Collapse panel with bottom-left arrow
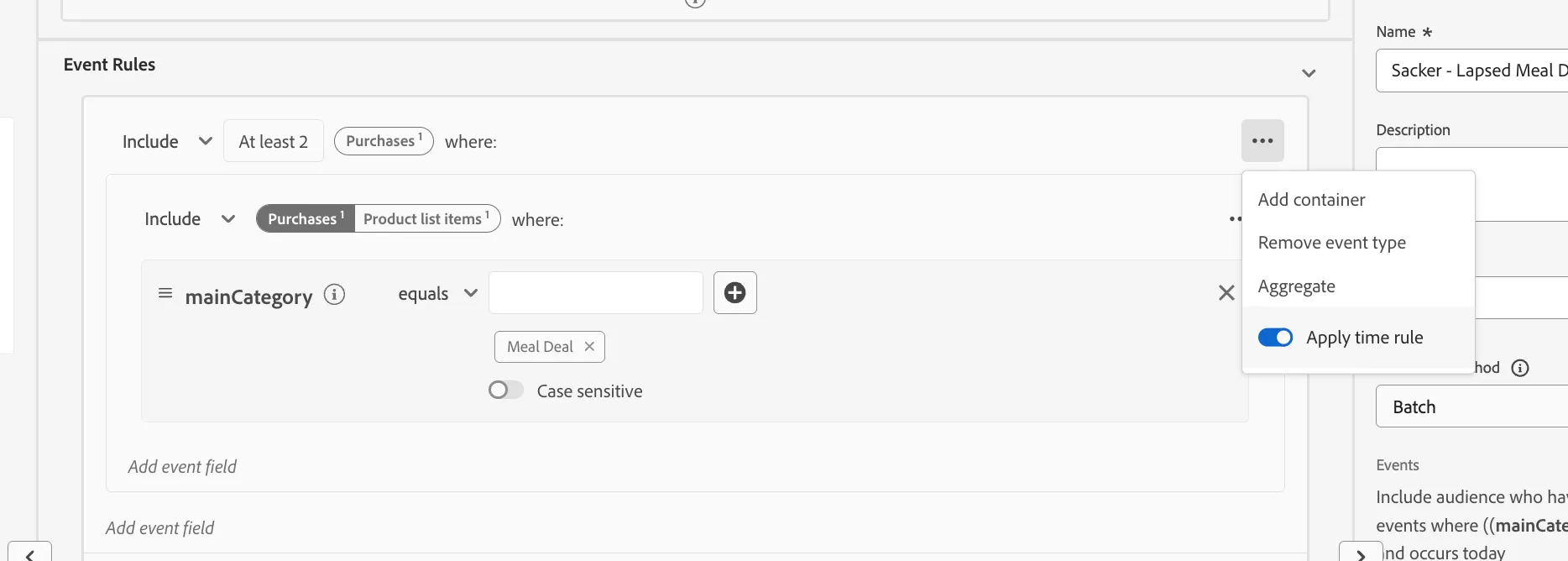The width and height of the screenshot is (1568, 561). pos(29,553)
